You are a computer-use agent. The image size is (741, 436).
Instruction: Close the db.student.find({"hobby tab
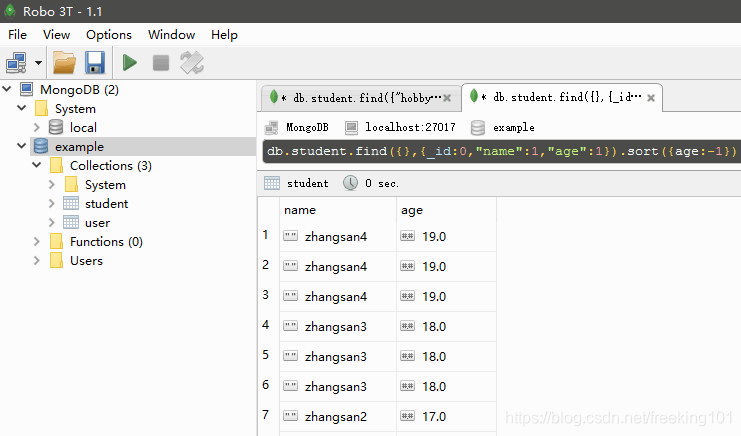click(x=447, y=98)
